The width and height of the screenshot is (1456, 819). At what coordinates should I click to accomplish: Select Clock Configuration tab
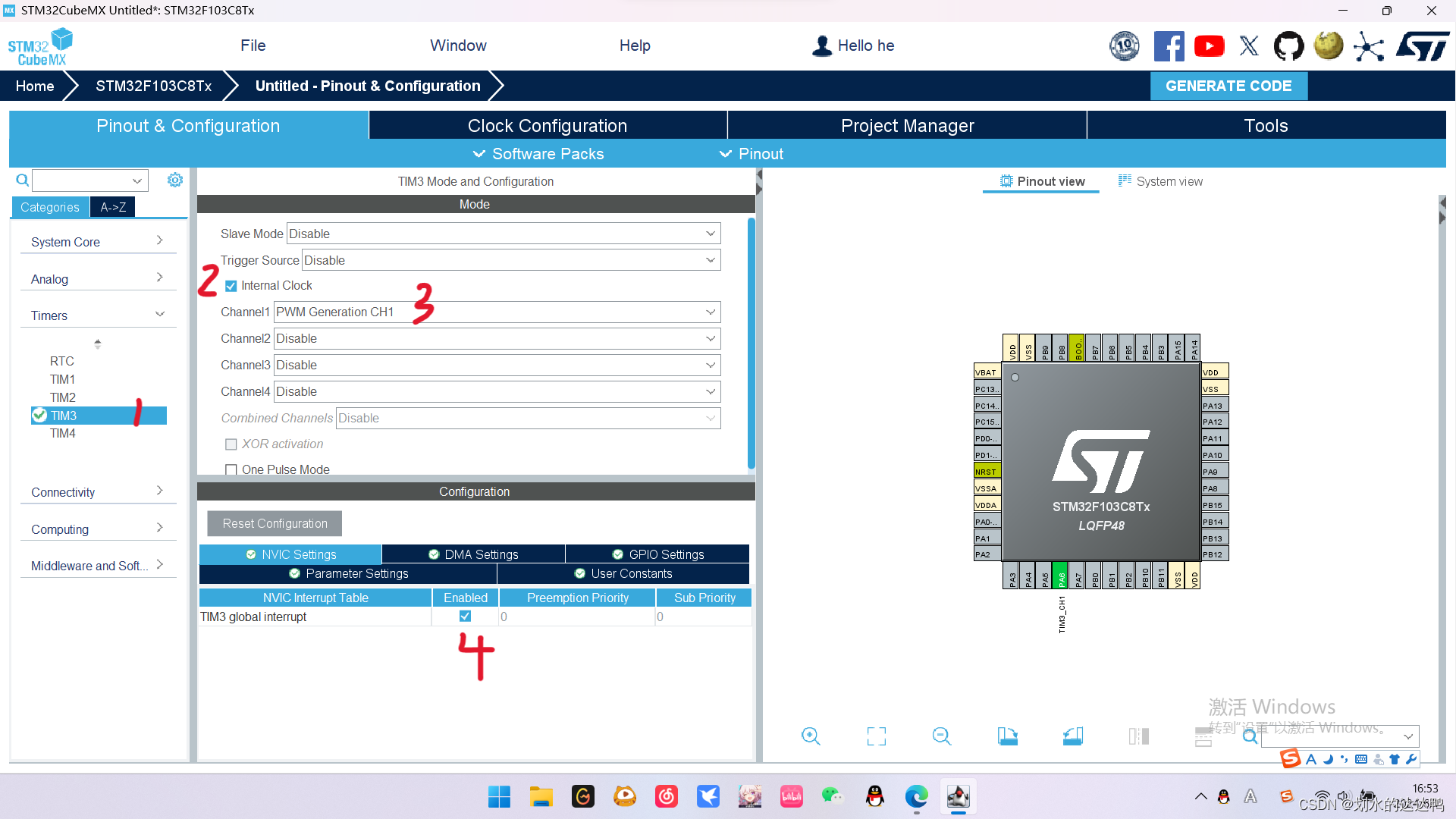pos(548,125)
